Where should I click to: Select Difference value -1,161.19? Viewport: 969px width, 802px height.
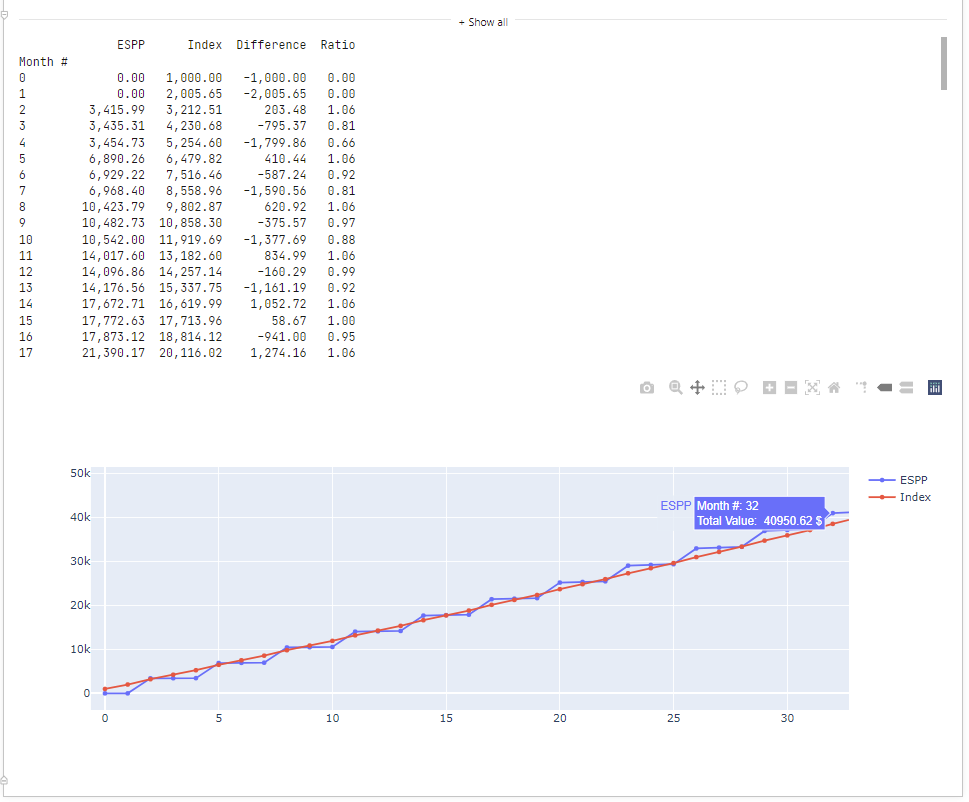pos(275,288)
